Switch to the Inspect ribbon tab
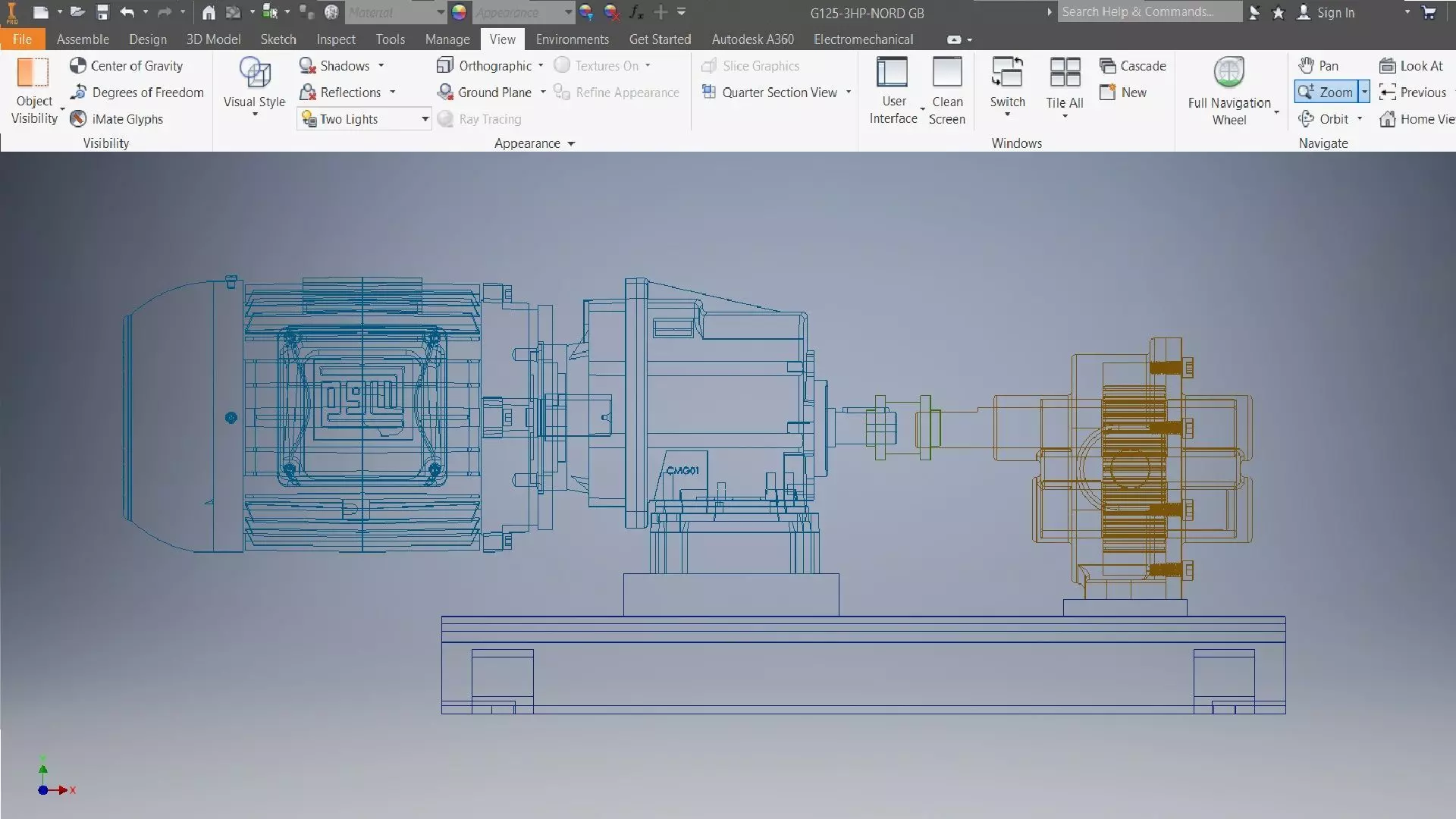This screenshot has height=819, width=1456. click(x=335, y=39)
